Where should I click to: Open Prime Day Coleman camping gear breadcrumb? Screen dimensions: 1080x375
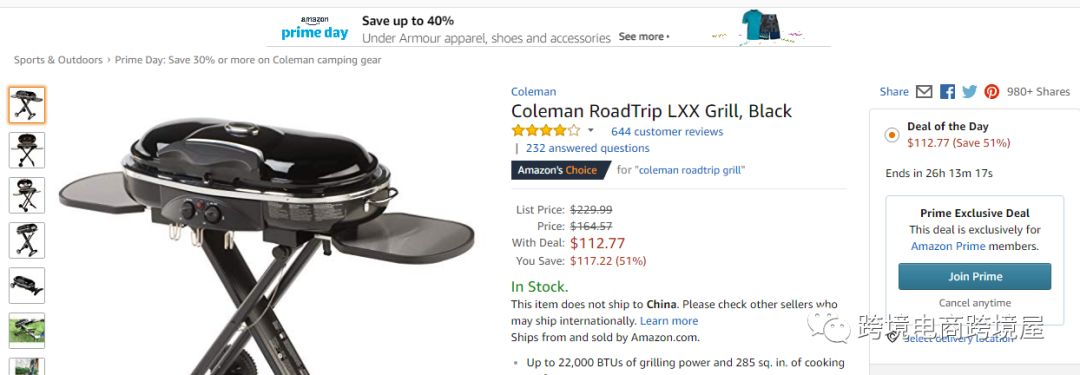click(248, 60)
